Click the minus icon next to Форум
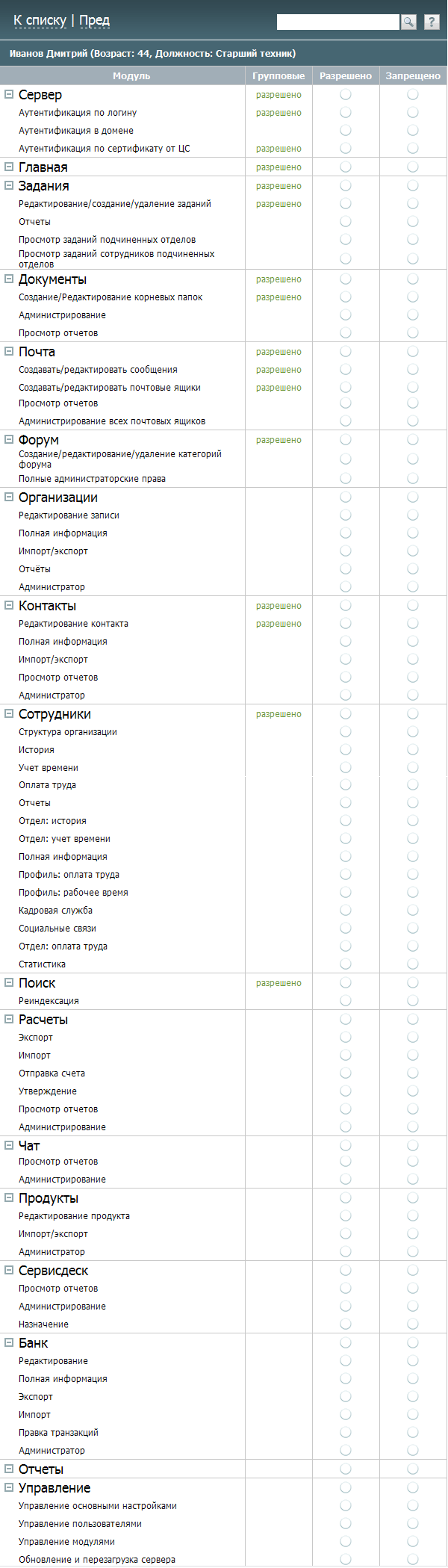This screenshot has width=448, height=1568. click(9, 439)
